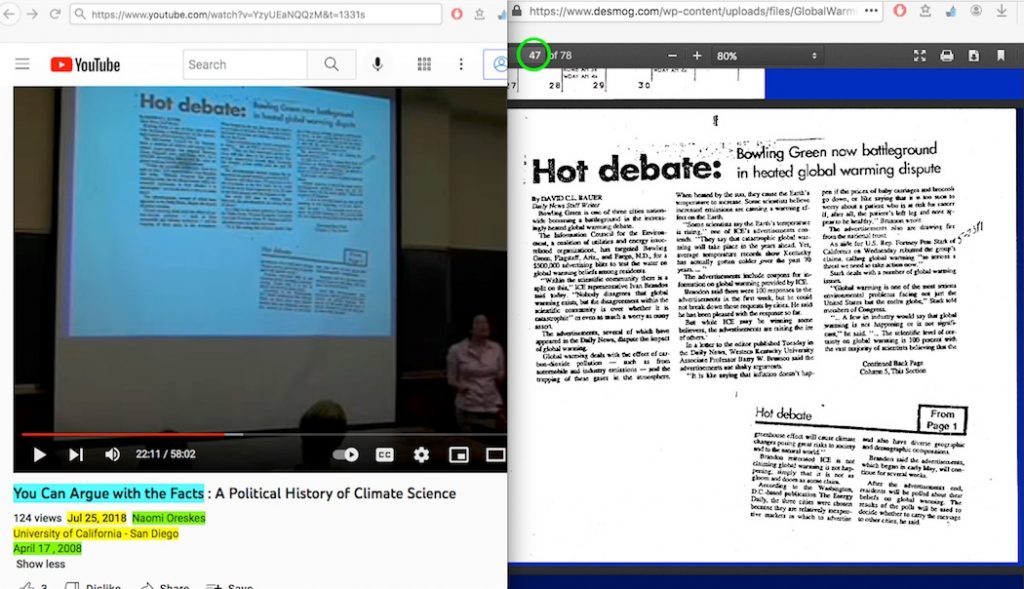Mute the video volume

click(x=112, y=455)
